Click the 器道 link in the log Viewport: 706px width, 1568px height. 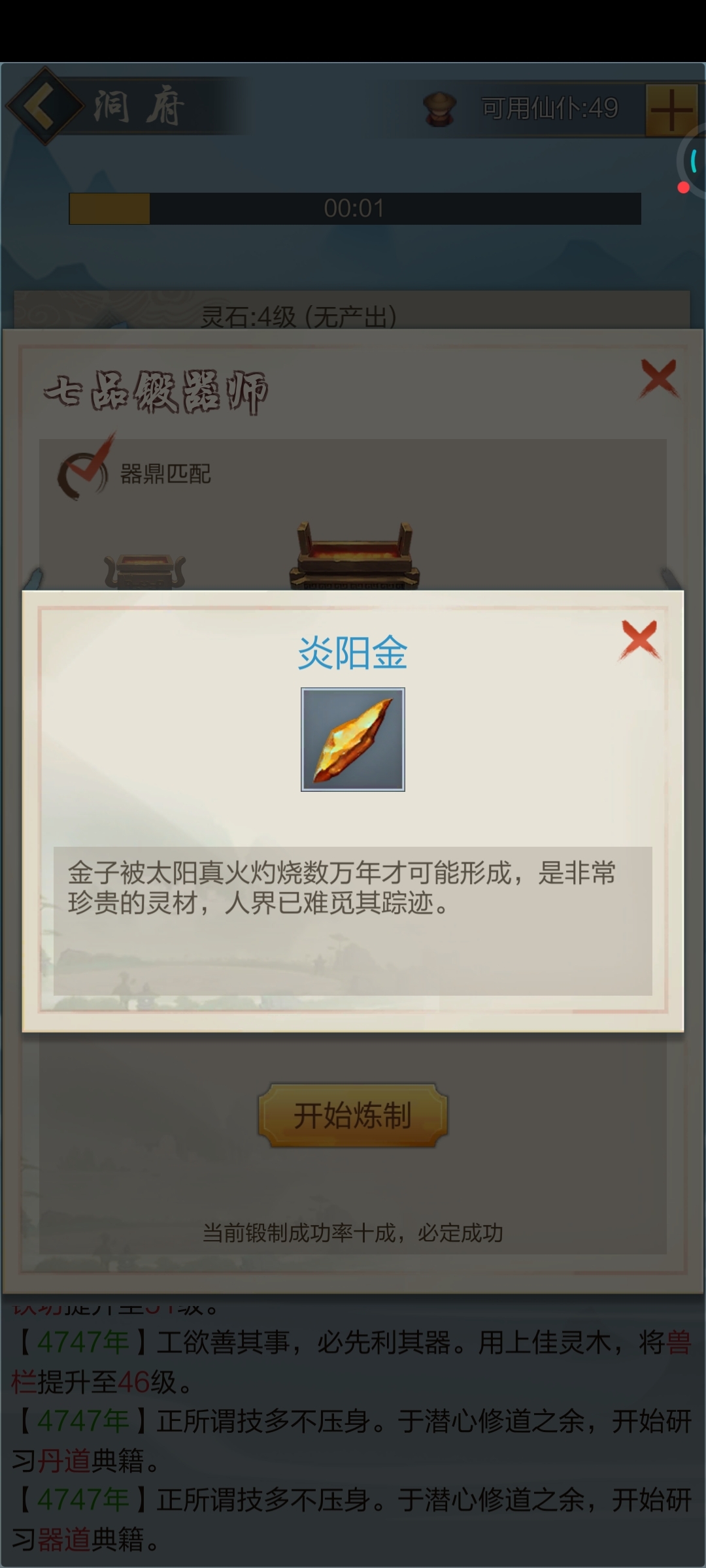point(63,1539)
